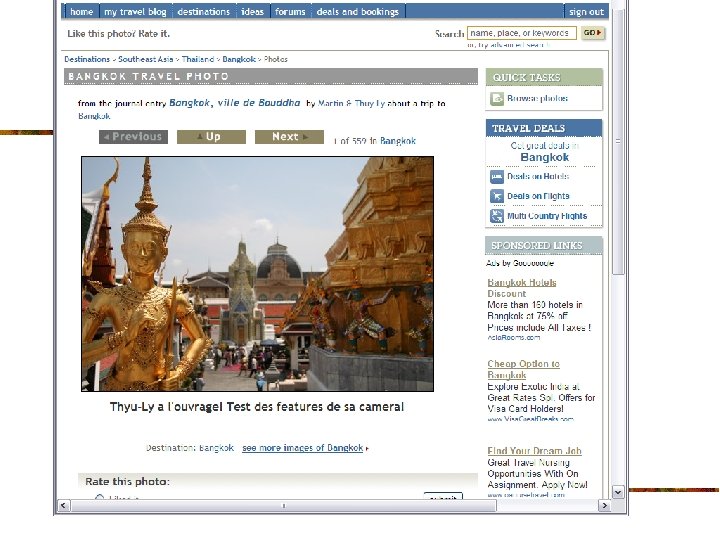720x540 pixels.
Task: Click sign out
Action: [586, 12]
